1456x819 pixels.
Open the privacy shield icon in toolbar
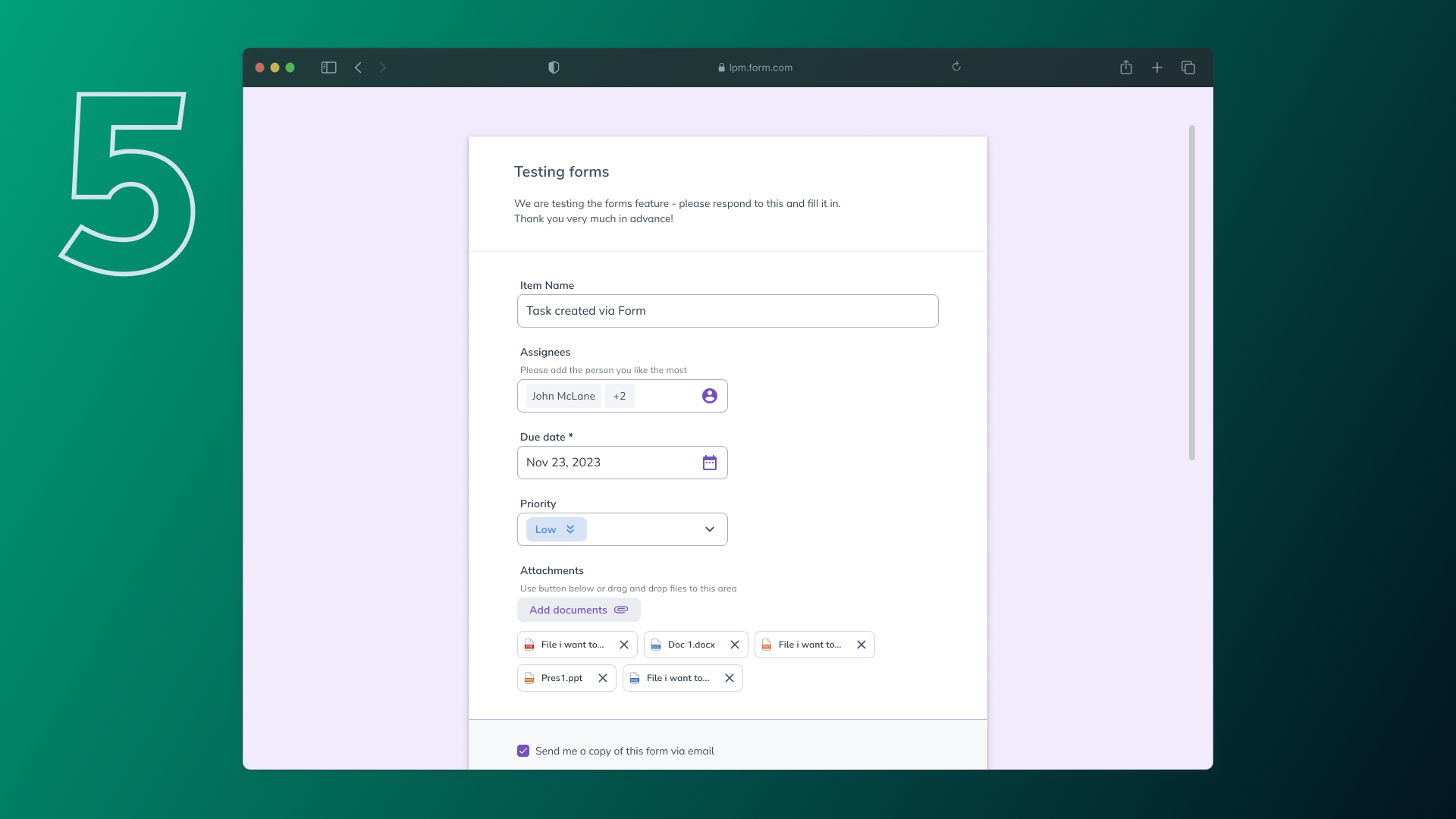pos(554,67)
